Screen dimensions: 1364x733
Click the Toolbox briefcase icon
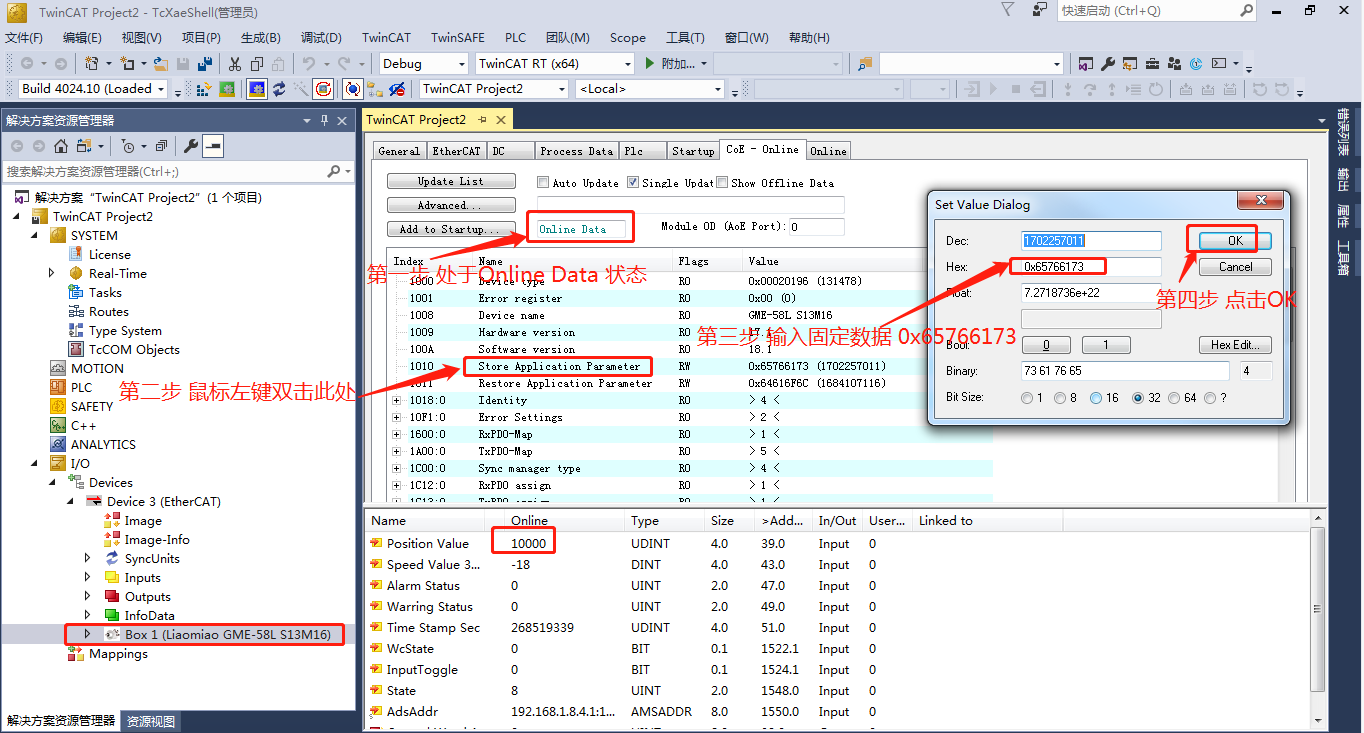click(1152, 64)
